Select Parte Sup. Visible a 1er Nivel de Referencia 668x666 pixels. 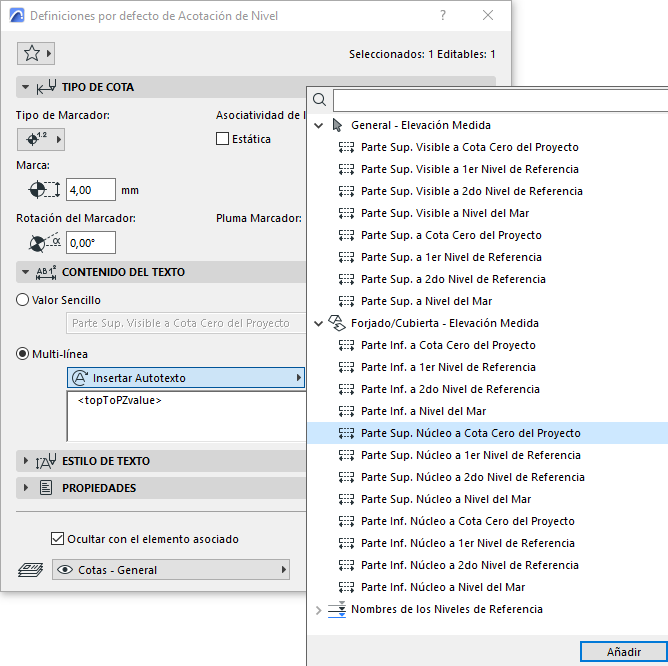pos(470,169)
